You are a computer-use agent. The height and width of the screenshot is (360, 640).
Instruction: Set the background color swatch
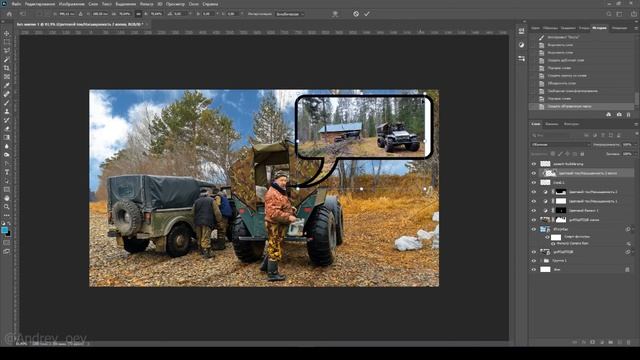[x=8, y=234]
